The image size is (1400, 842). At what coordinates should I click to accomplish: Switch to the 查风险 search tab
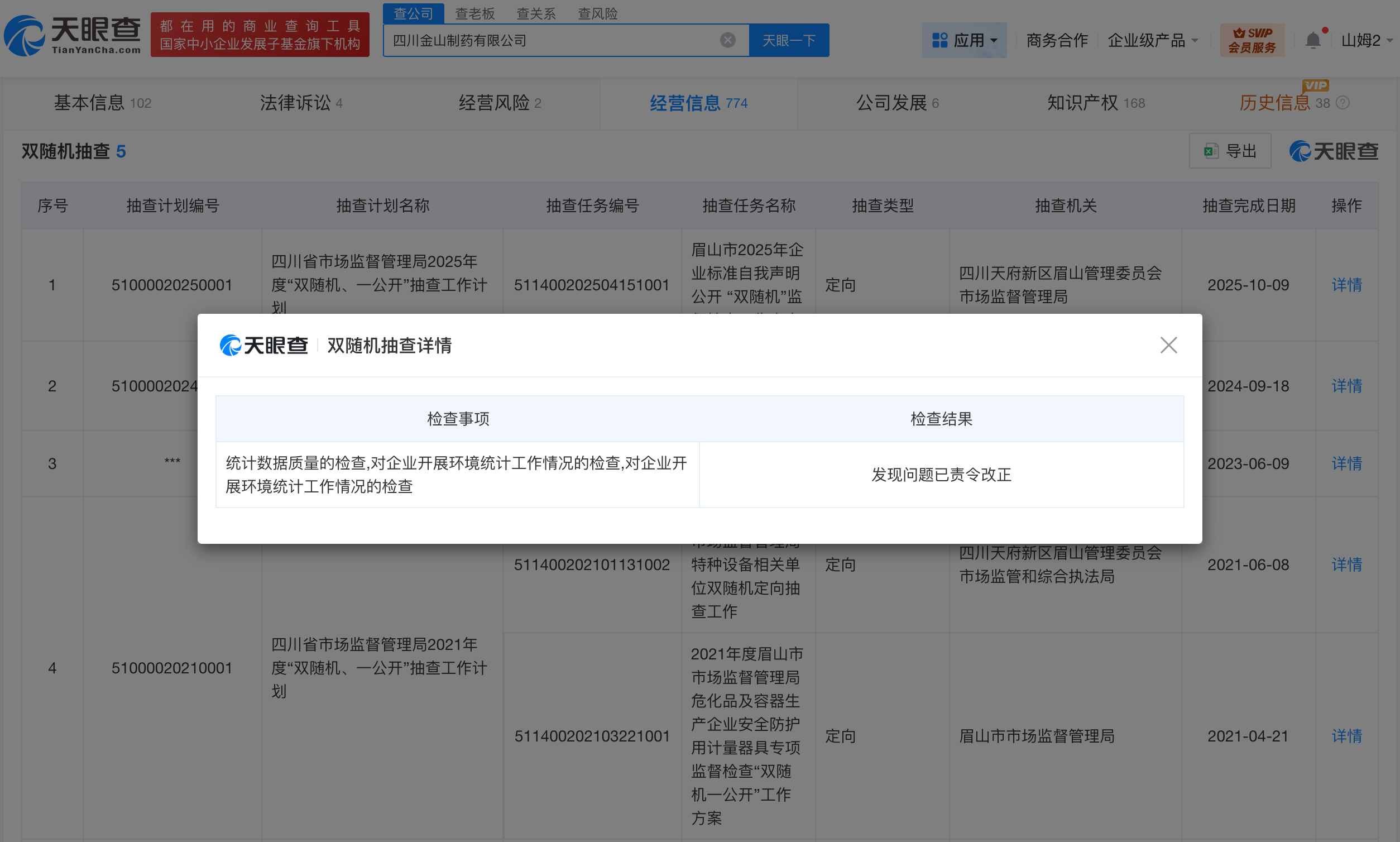597,13
